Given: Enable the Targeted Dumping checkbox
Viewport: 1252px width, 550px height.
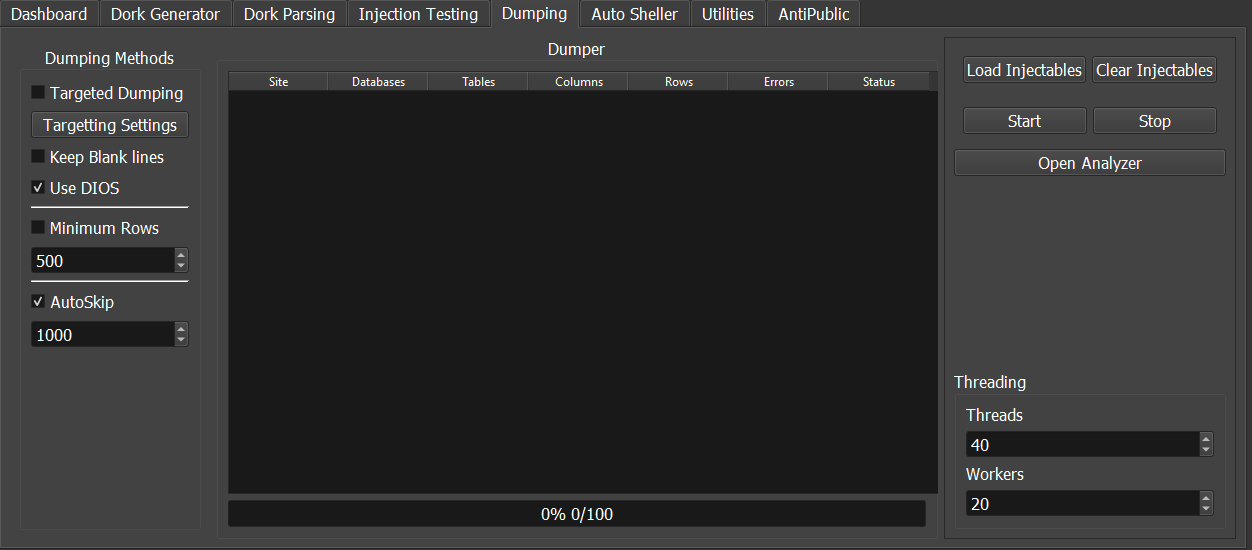Looking at the screenshot, I should [38, 93].
